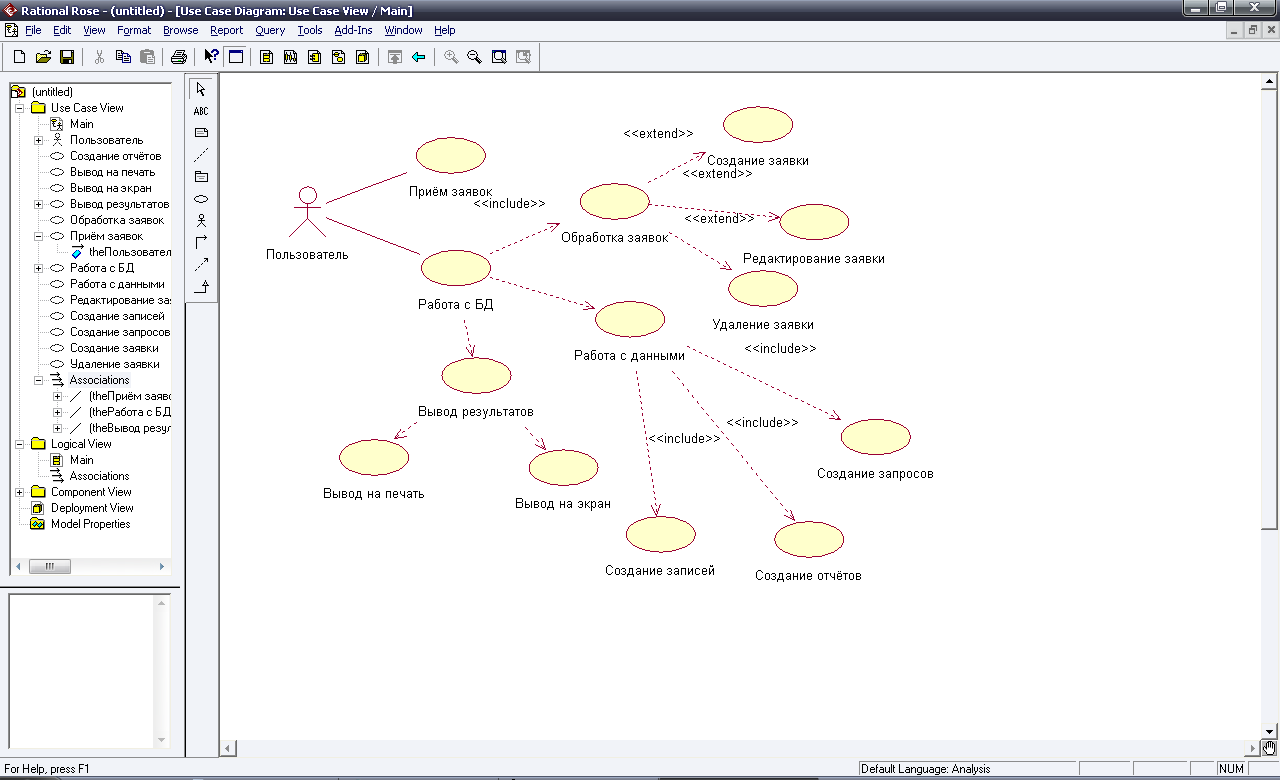Screen dimensions: 1280x780
Task: Click the Cut scissors icon in the toolbar
Action: [99, 57]
